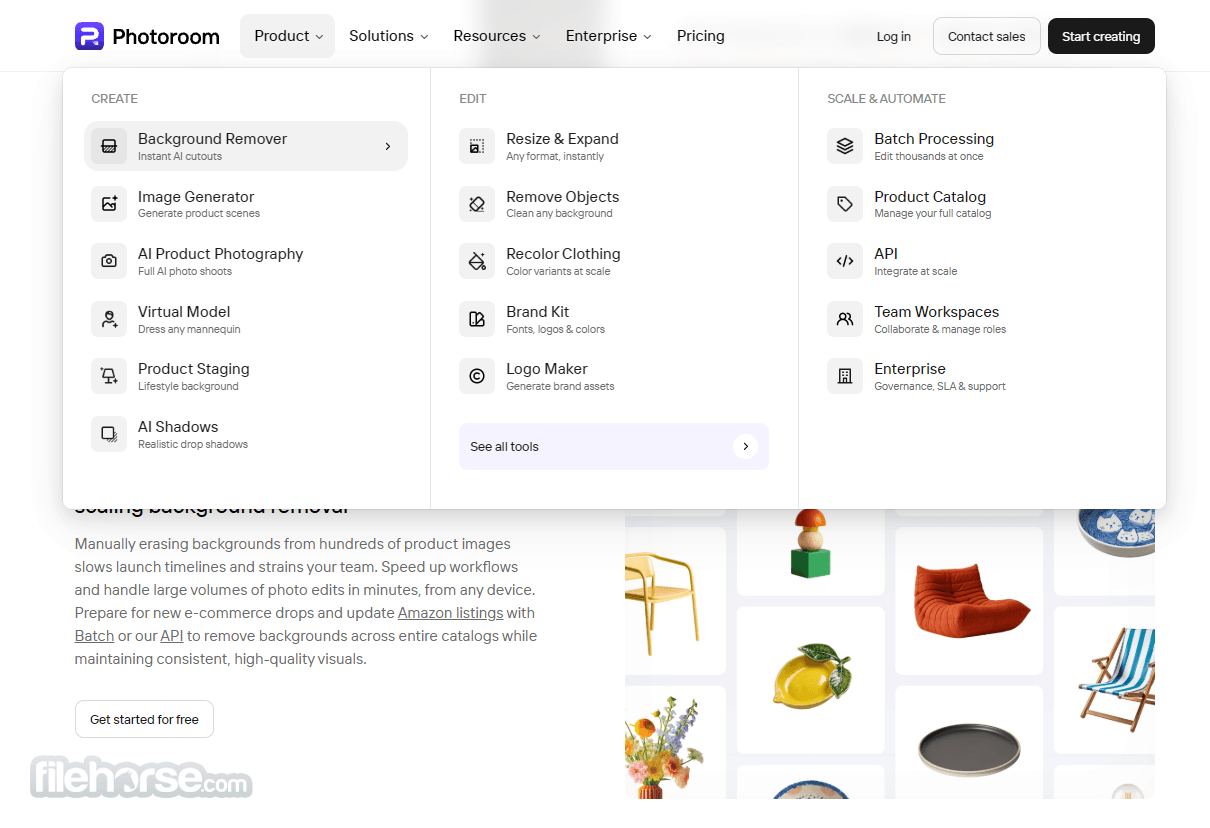
Task: Open the Batch Processing layers icon
Action: [x=845, y=146]
